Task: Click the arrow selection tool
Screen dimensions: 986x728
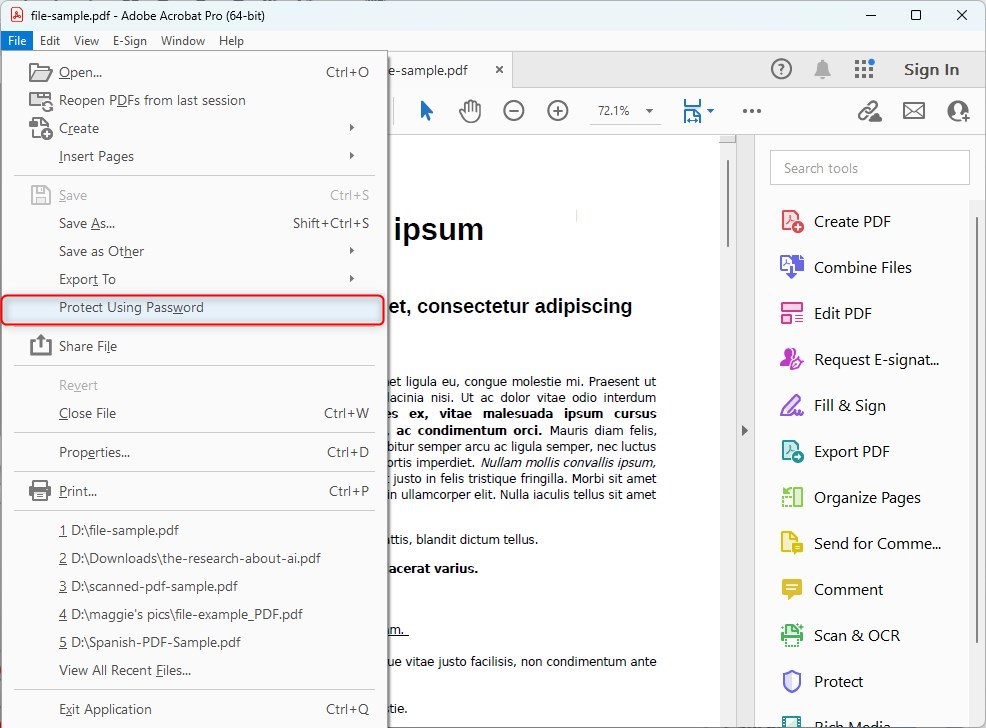Action: pyautogui.click(x=426, y=111)
